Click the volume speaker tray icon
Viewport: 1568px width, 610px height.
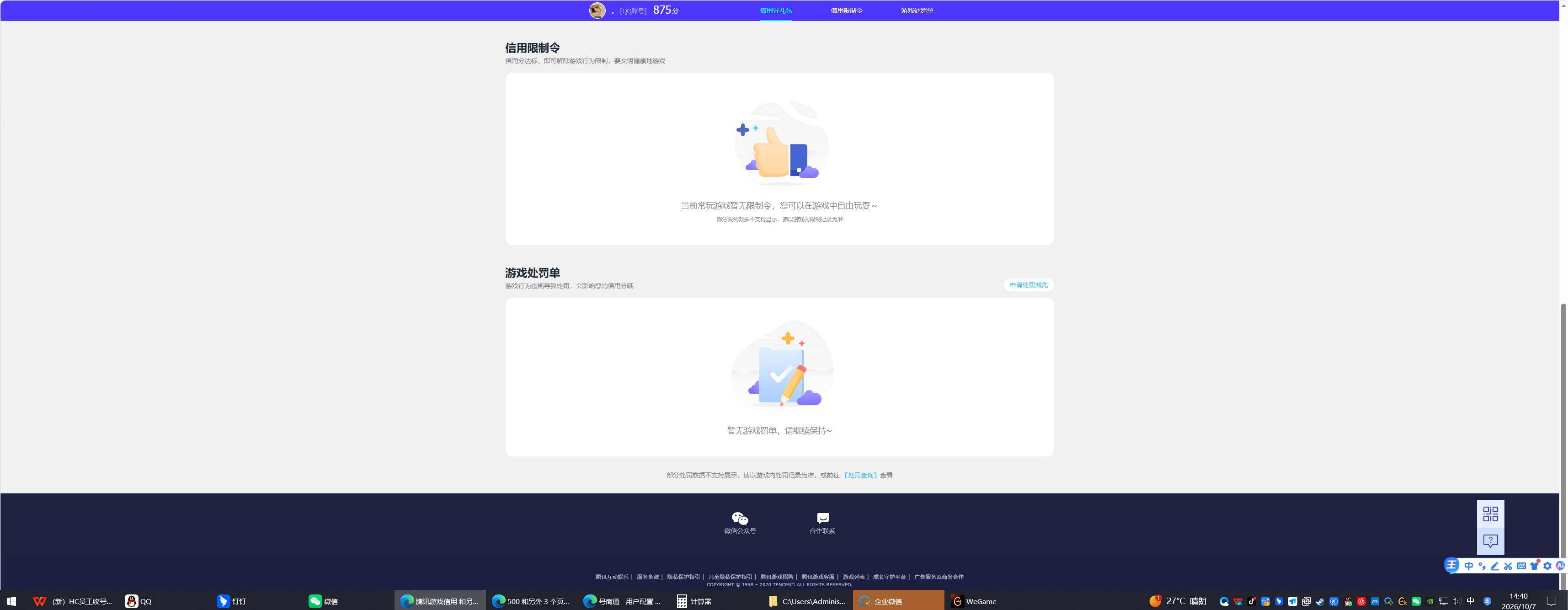1456,601
